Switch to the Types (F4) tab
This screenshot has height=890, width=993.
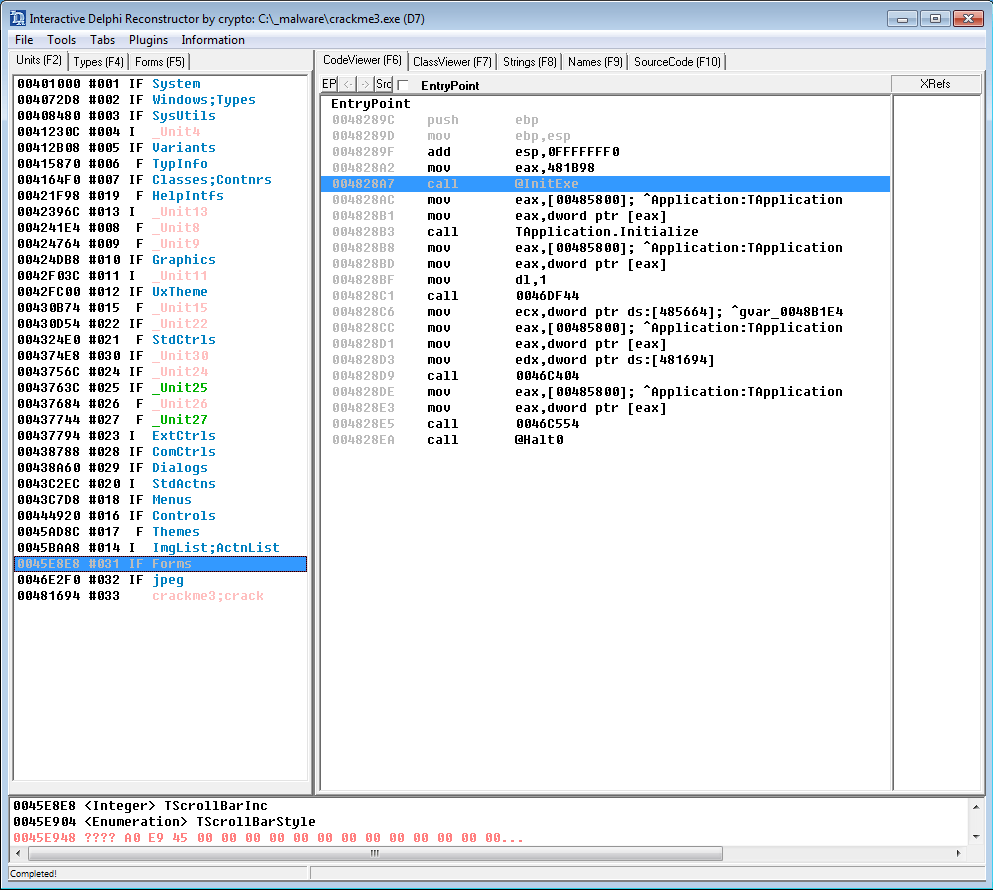coord(100,62)
